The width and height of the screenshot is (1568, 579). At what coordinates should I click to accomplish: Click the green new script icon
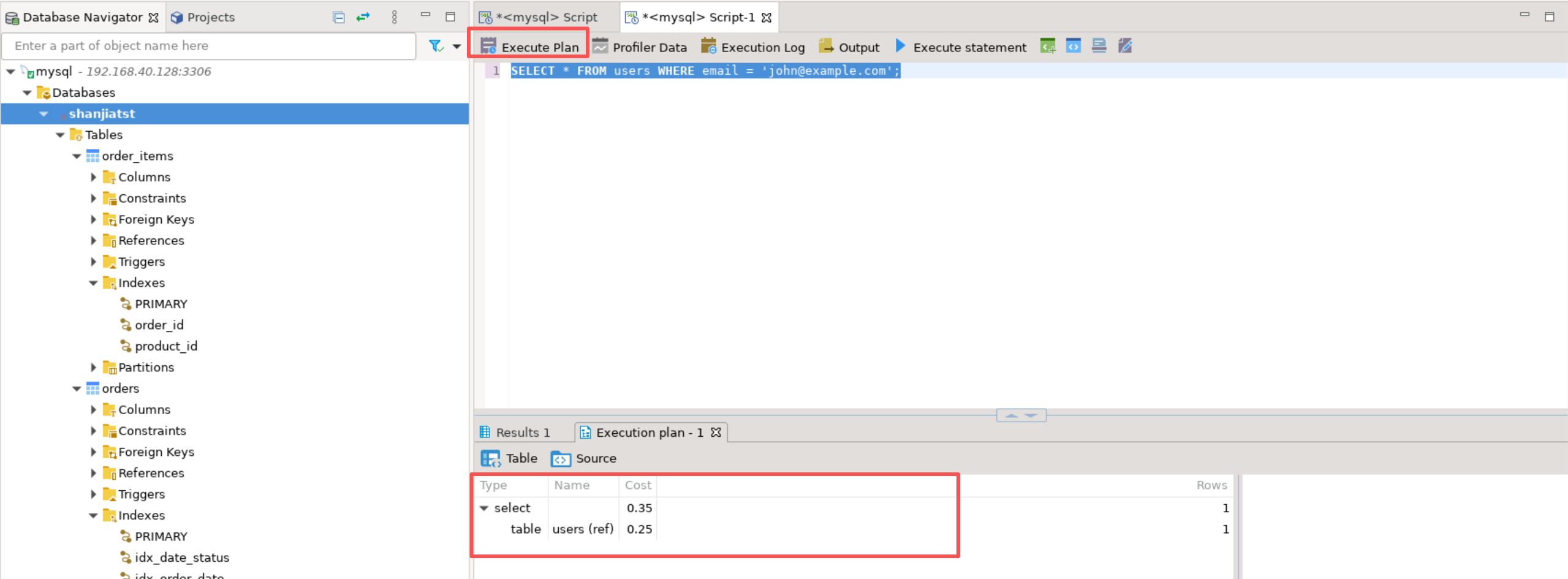(x=1048, y=46)
